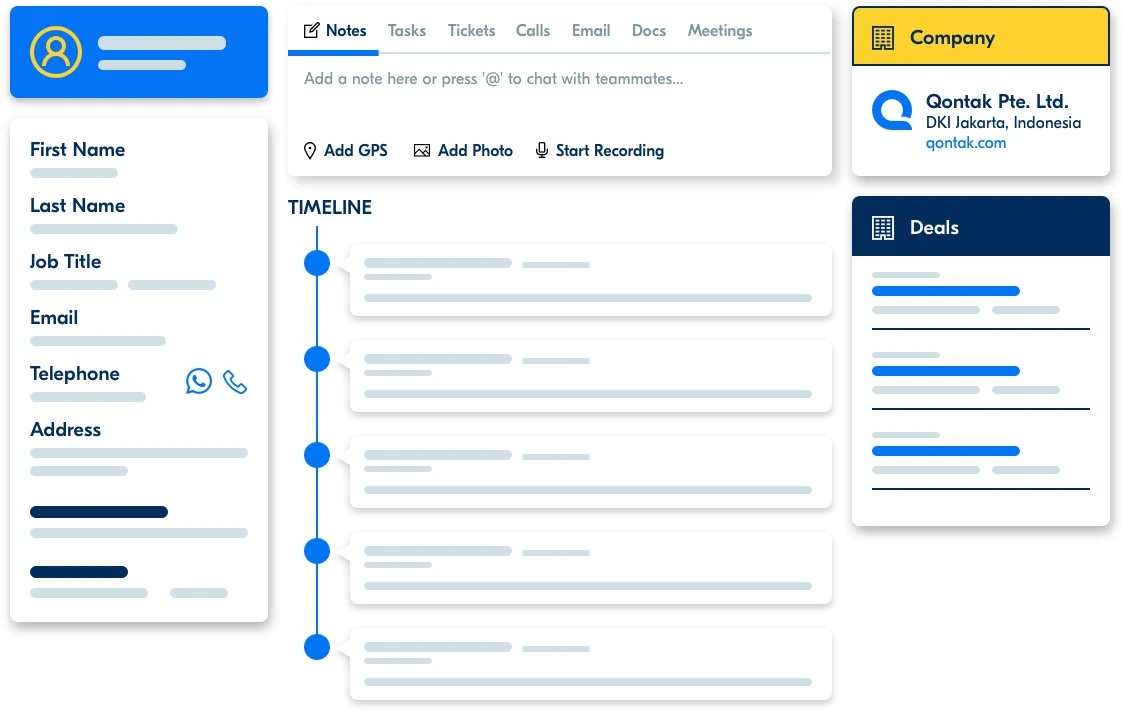The width and height of the screenshot is (1124, 712).
Task: Switch to the Notes tab
Action: (335, 31)
